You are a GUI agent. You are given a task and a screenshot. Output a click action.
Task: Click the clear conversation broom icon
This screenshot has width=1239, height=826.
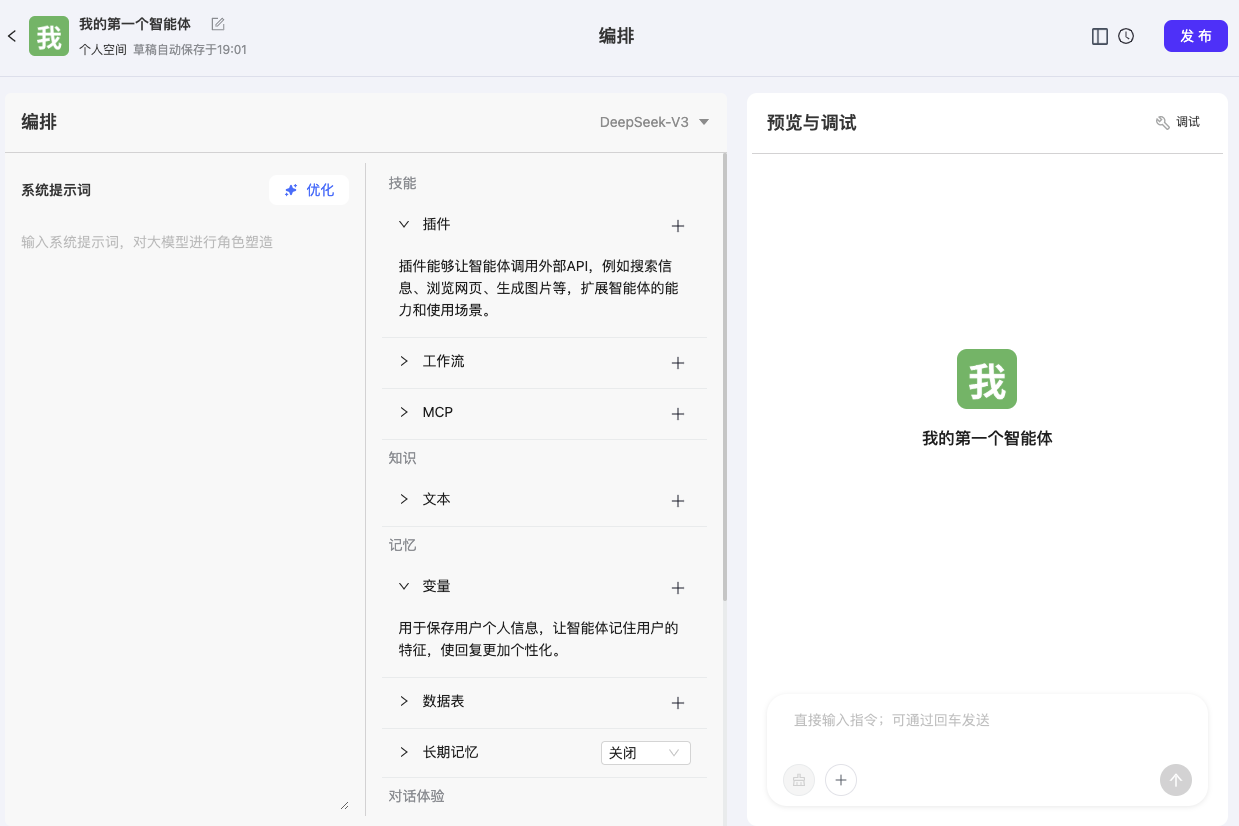(799, 780)
